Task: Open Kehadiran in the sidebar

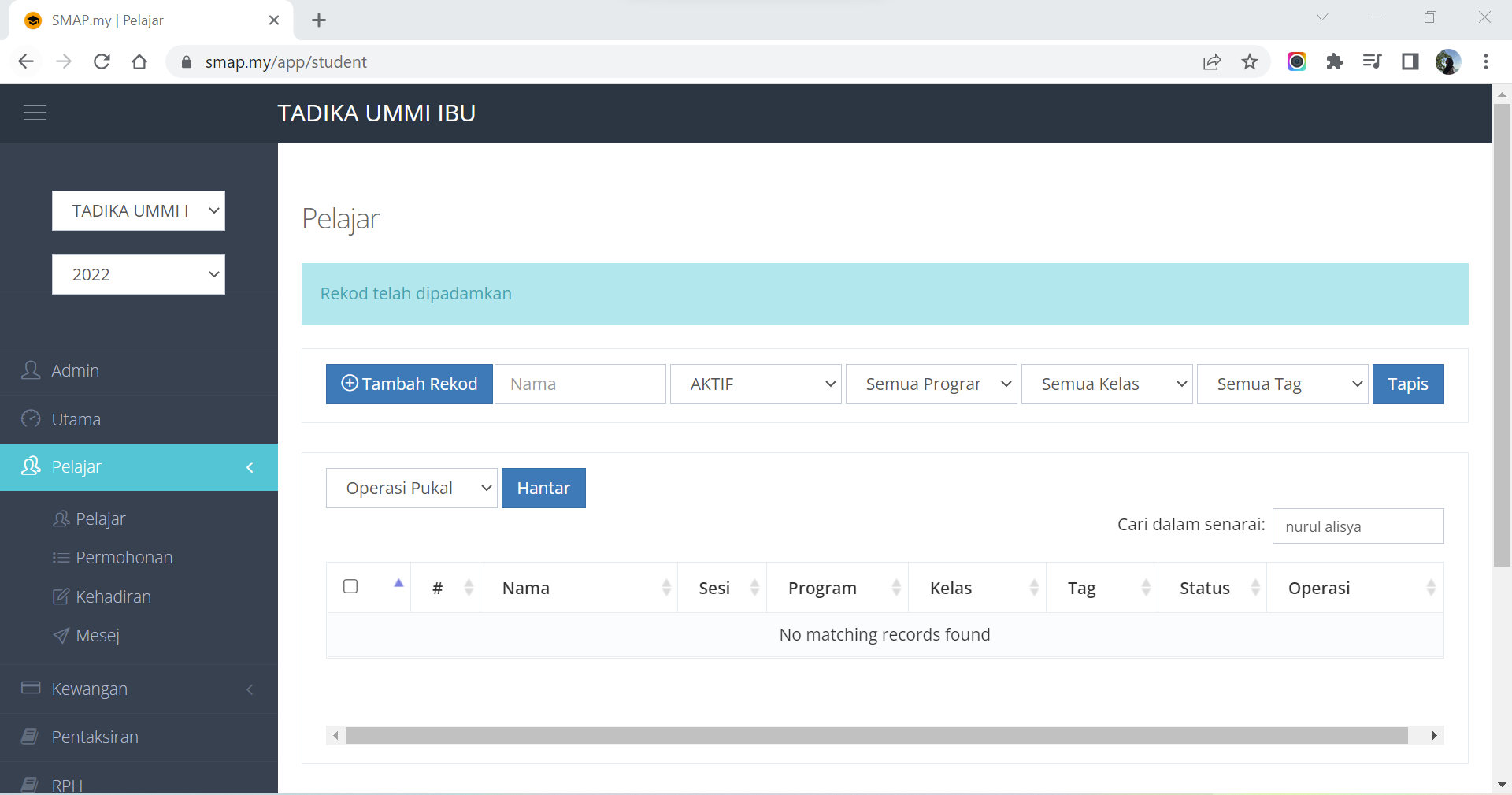Action: point(113,597)
